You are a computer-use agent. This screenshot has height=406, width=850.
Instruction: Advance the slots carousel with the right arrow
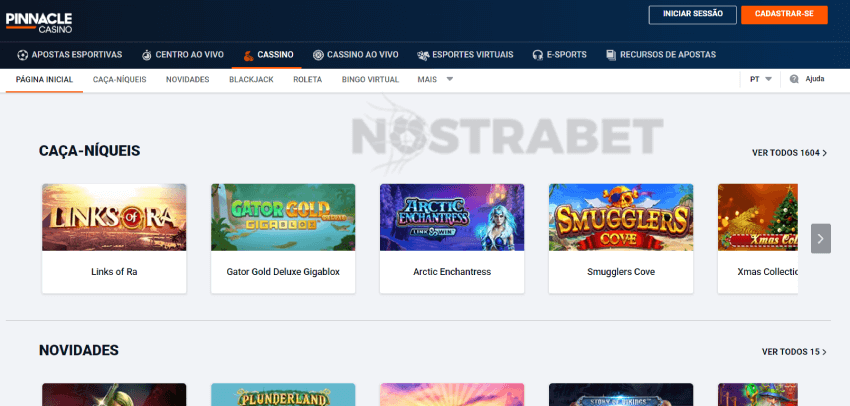point(821,239)
